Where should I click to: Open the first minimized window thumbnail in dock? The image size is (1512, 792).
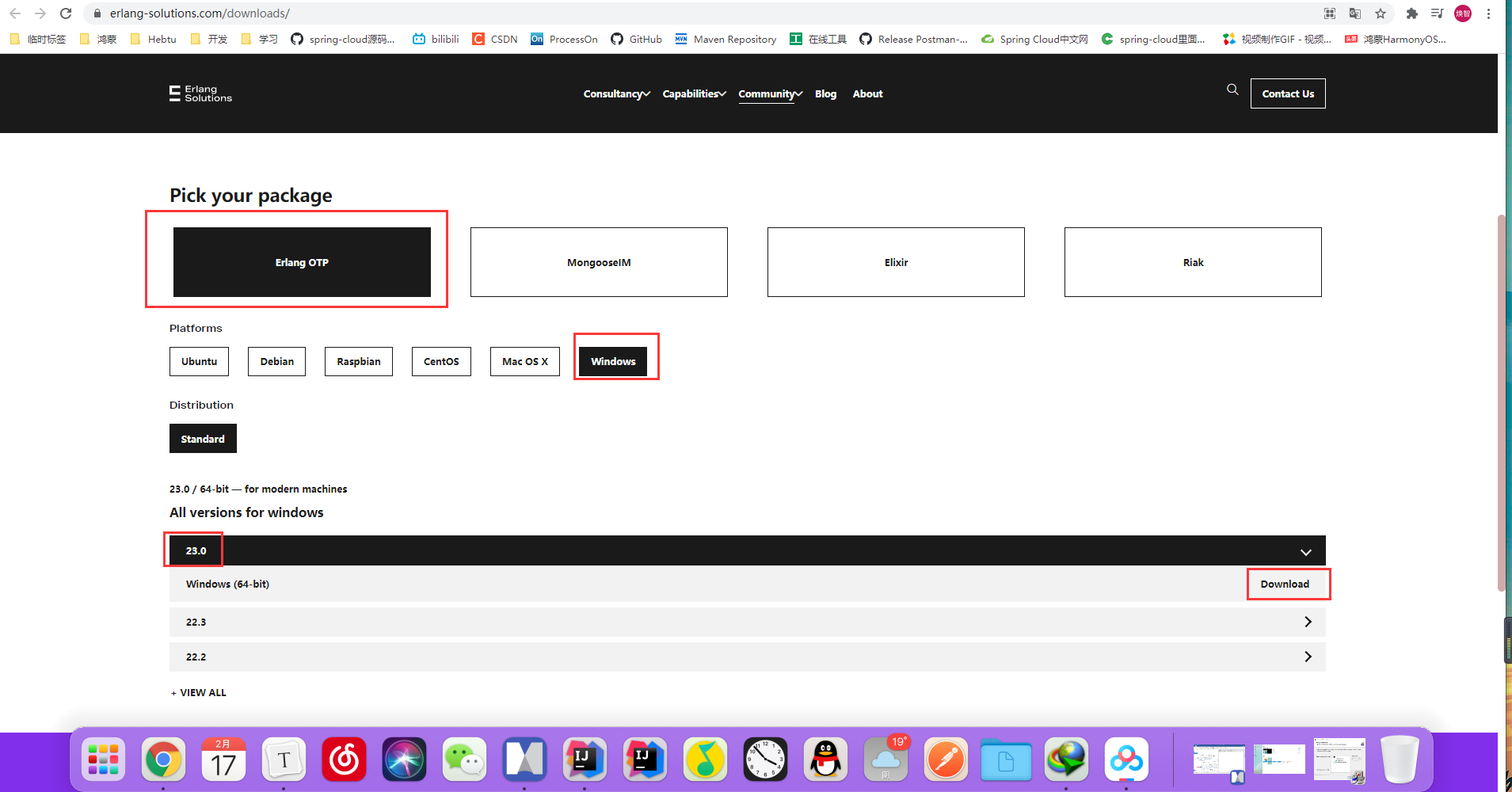coord(1219,760)
